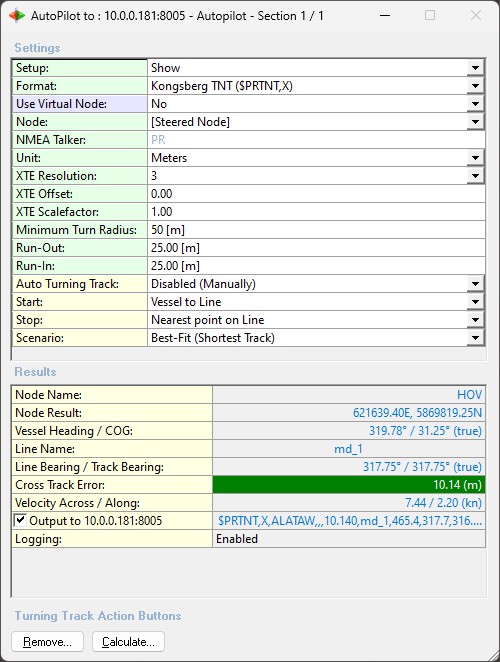Viewport: 500px width, 662px height.
Task: Click the AutoPilot app icon in title bar
Action: pyautogui.click(x=17, y=16)
